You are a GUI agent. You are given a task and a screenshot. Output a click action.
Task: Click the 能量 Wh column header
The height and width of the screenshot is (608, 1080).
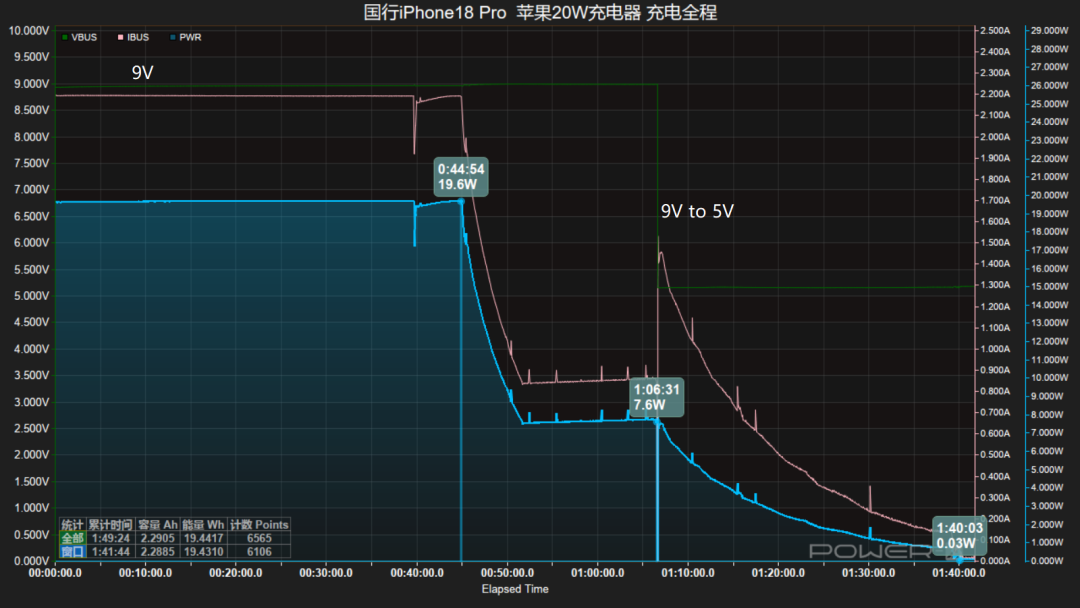coord(203,525)
